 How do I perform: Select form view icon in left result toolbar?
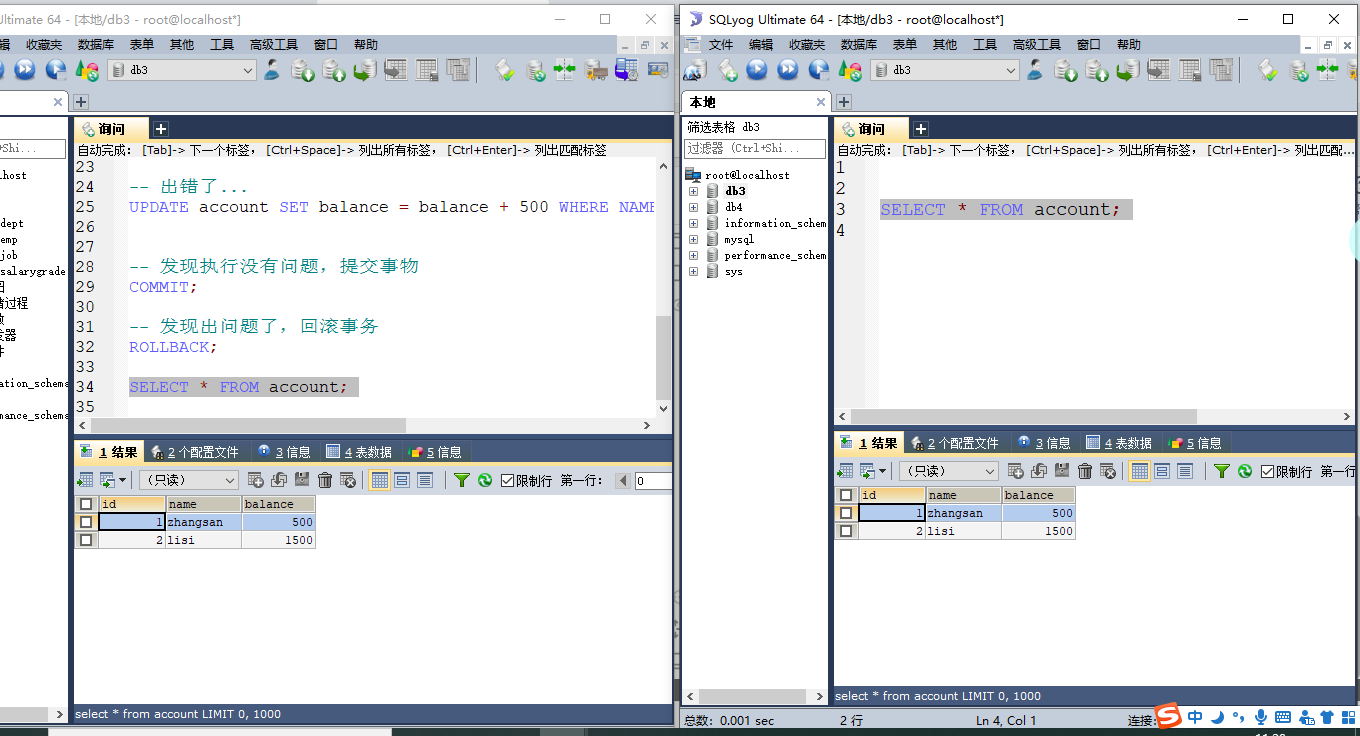402,480
